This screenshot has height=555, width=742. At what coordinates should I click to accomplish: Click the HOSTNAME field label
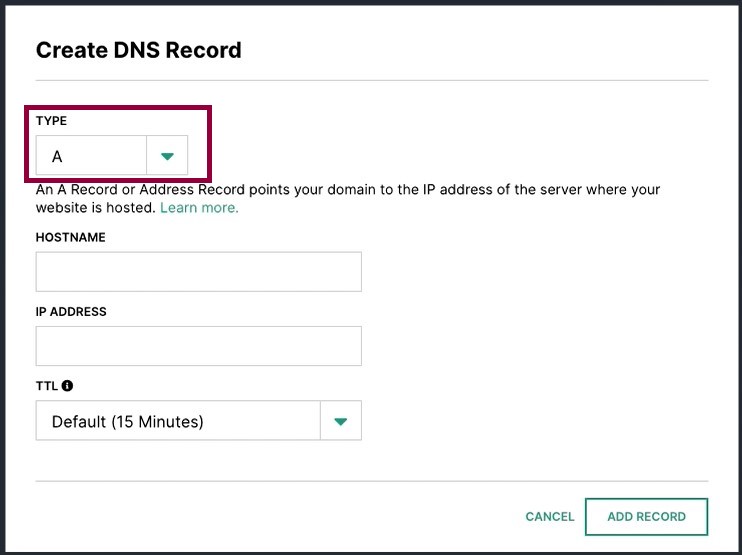(71, 237)
